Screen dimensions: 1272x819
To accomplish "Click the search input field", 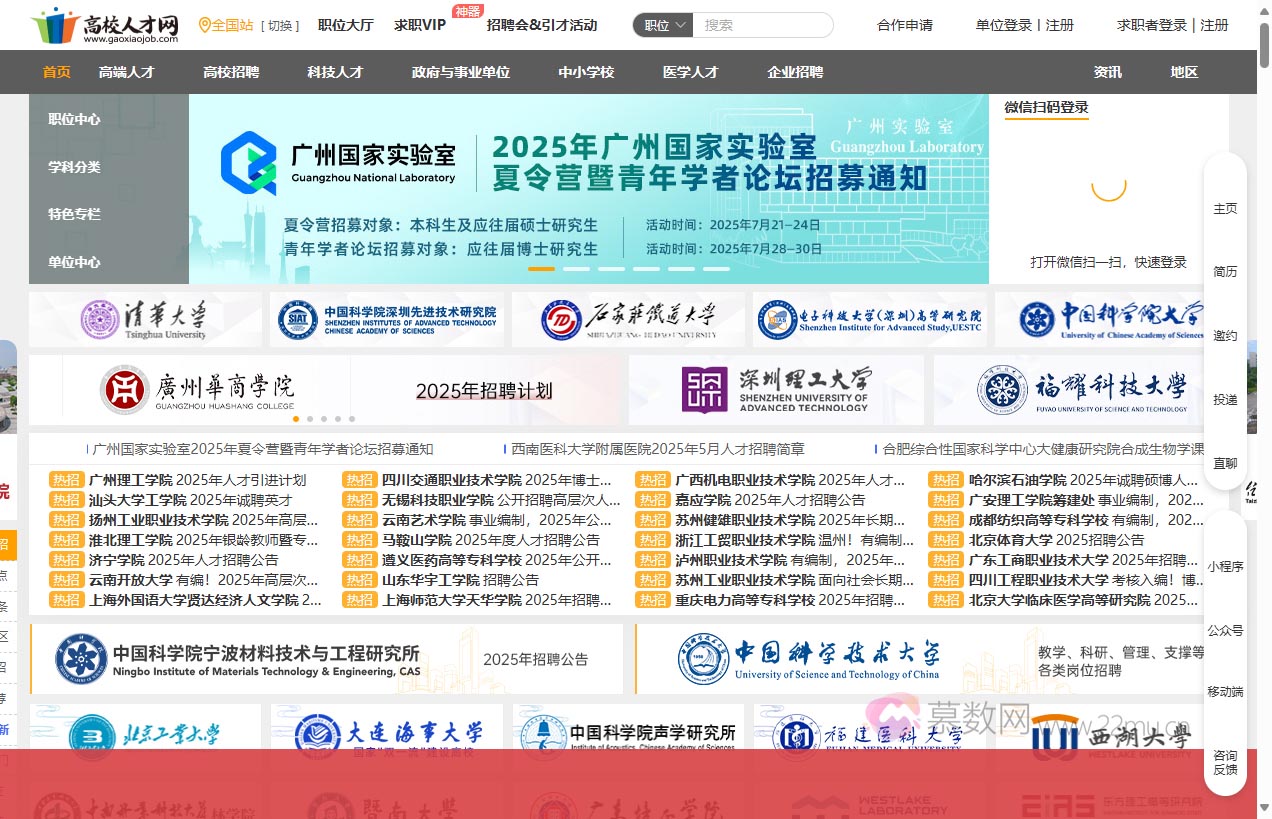I will (x=763, y=24).
